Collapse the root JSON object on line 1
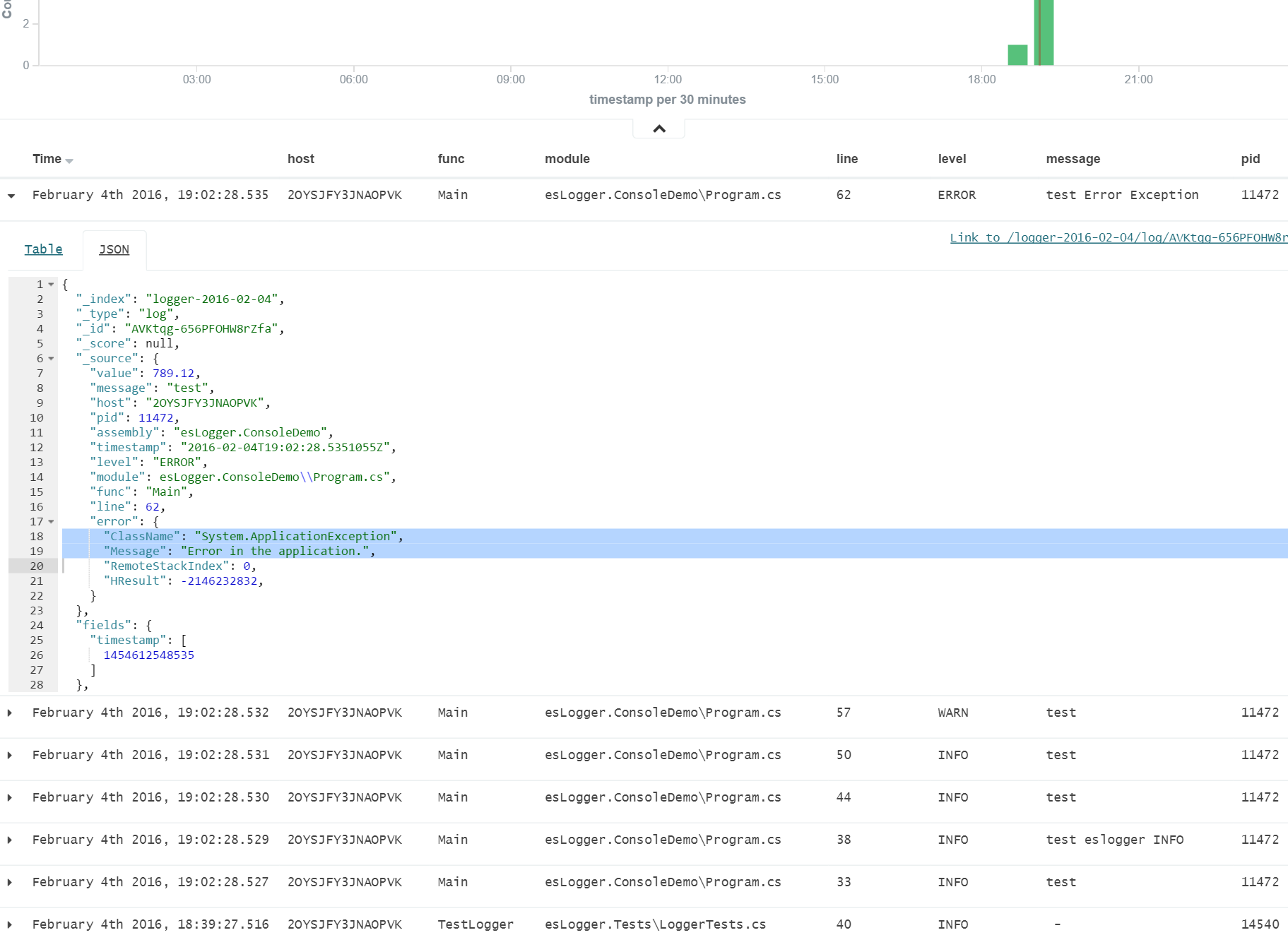 [x=52, y=284]
